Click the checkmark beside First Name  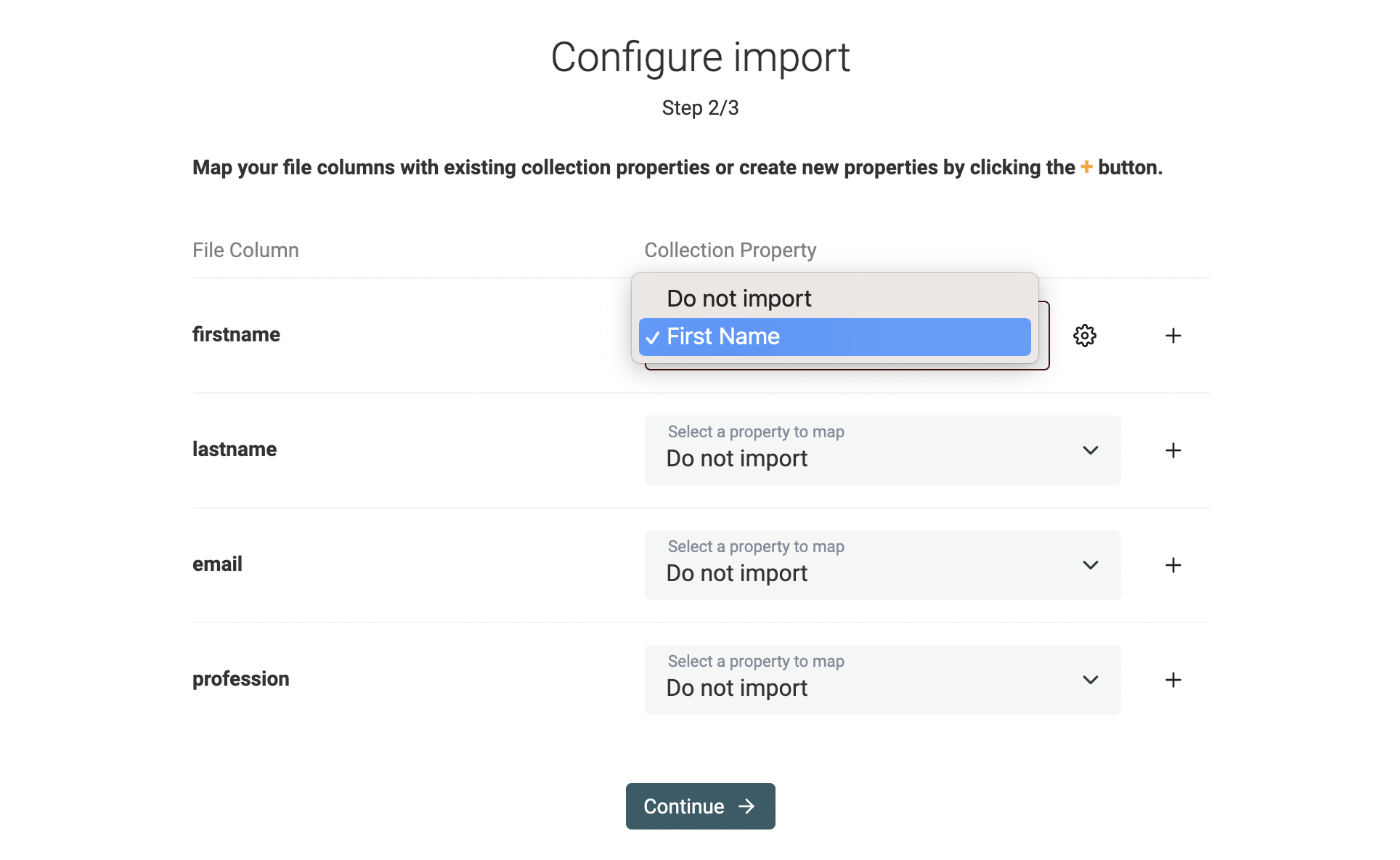click(x=652, y=338)
